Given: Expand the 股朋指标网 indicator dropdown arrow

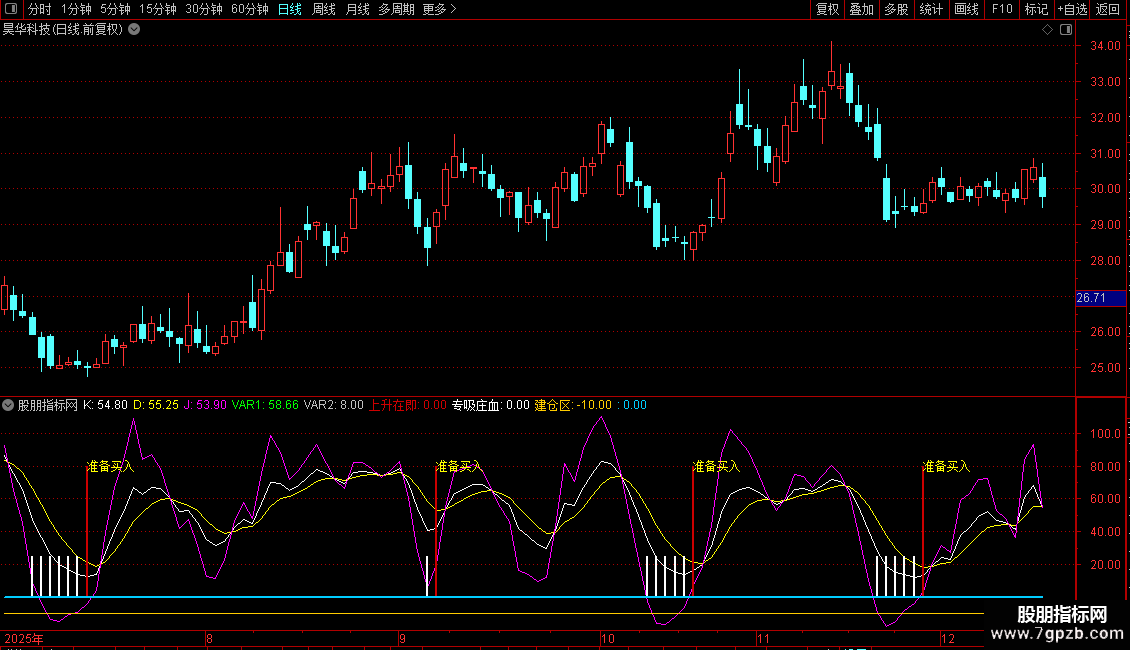Looking at the screenshot, I should point(9,406).
